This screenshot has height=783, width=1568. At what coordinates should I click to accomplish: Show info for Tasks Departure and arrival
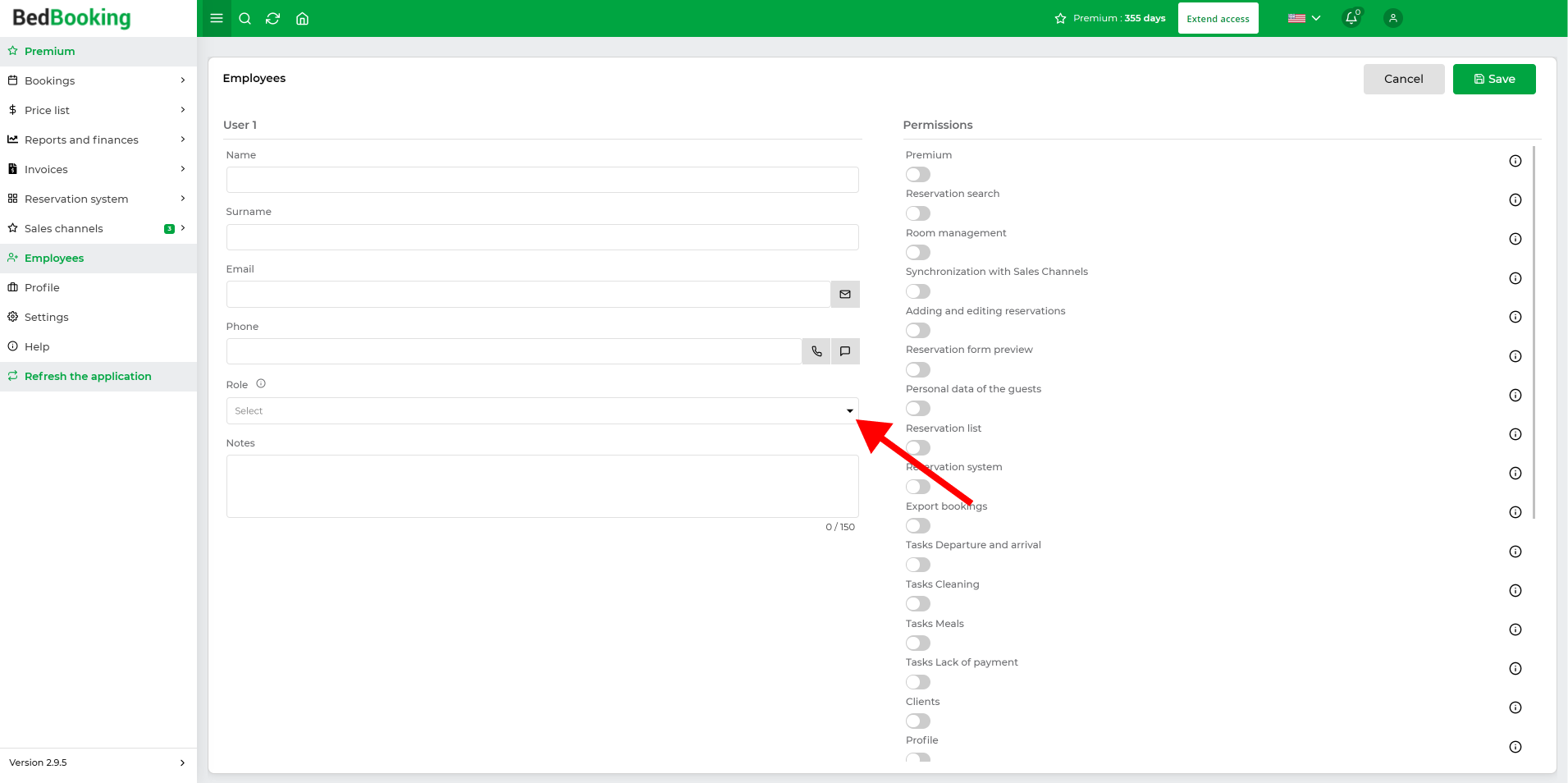[1515, 552]
